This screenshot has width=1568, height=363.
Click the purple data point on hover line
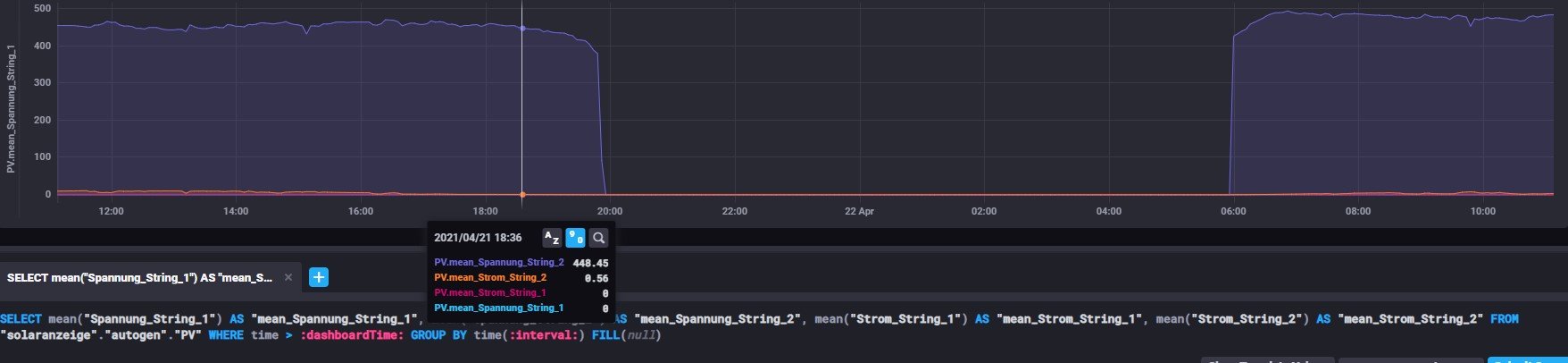click(x=522, y=29)
